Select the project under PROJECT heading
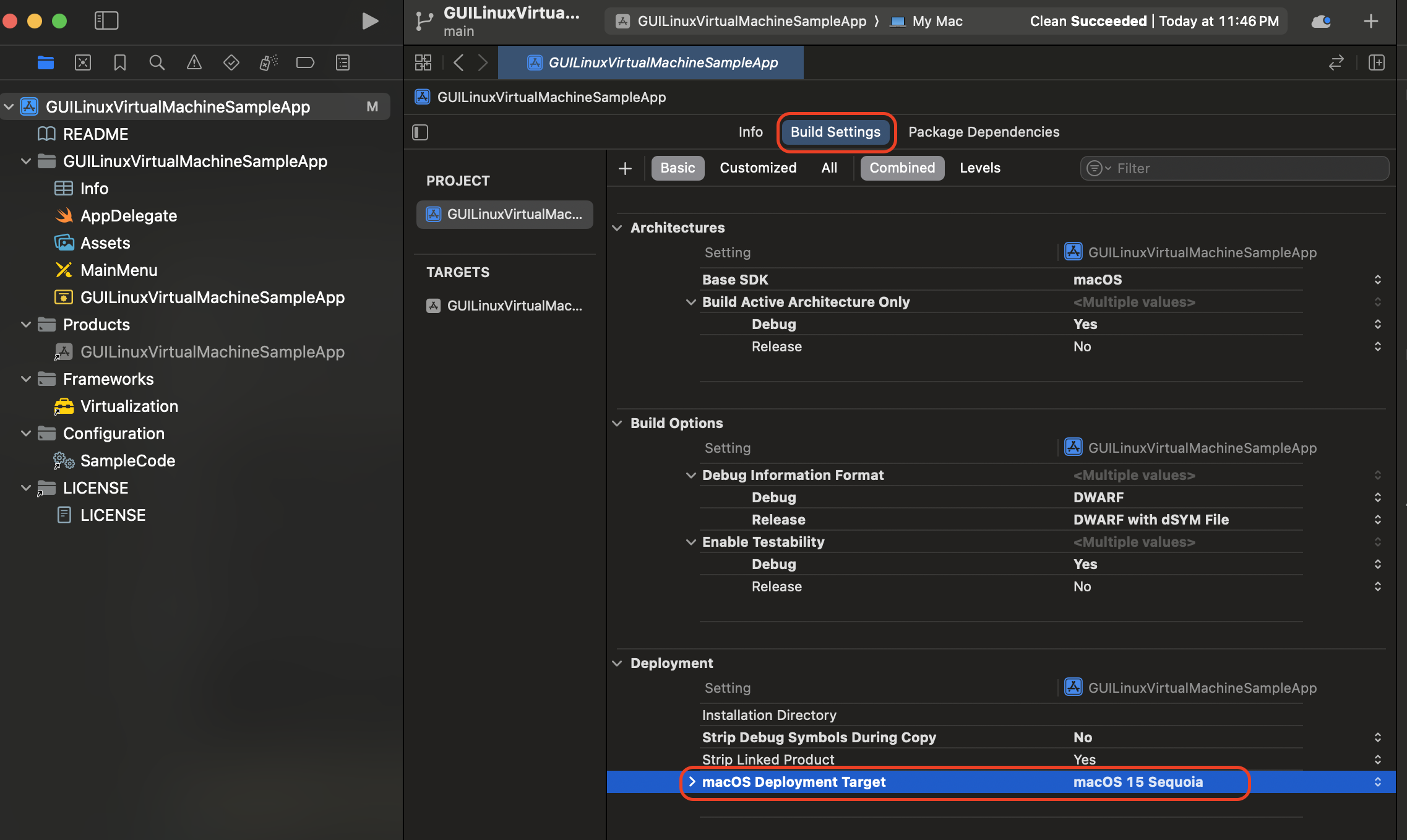 505,214
